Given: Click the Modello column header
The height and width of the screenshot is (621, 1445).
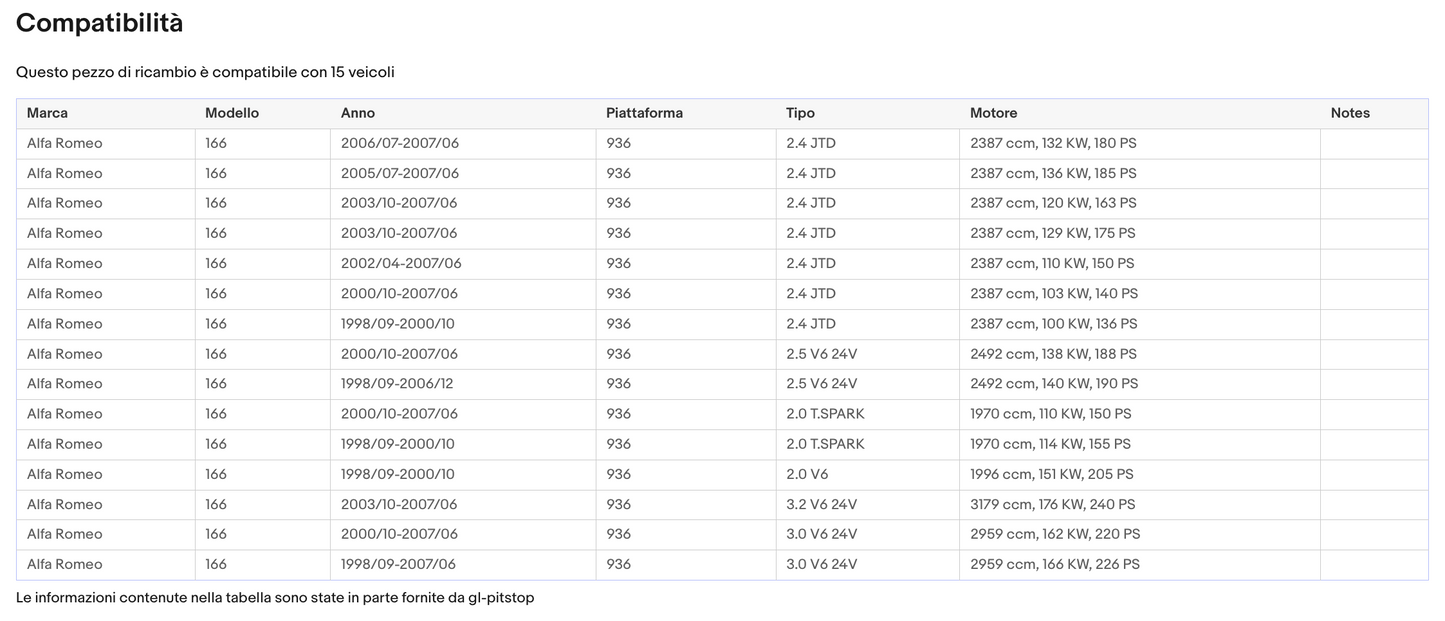Looking at the screenshot, I should click(x=231, y=113).
